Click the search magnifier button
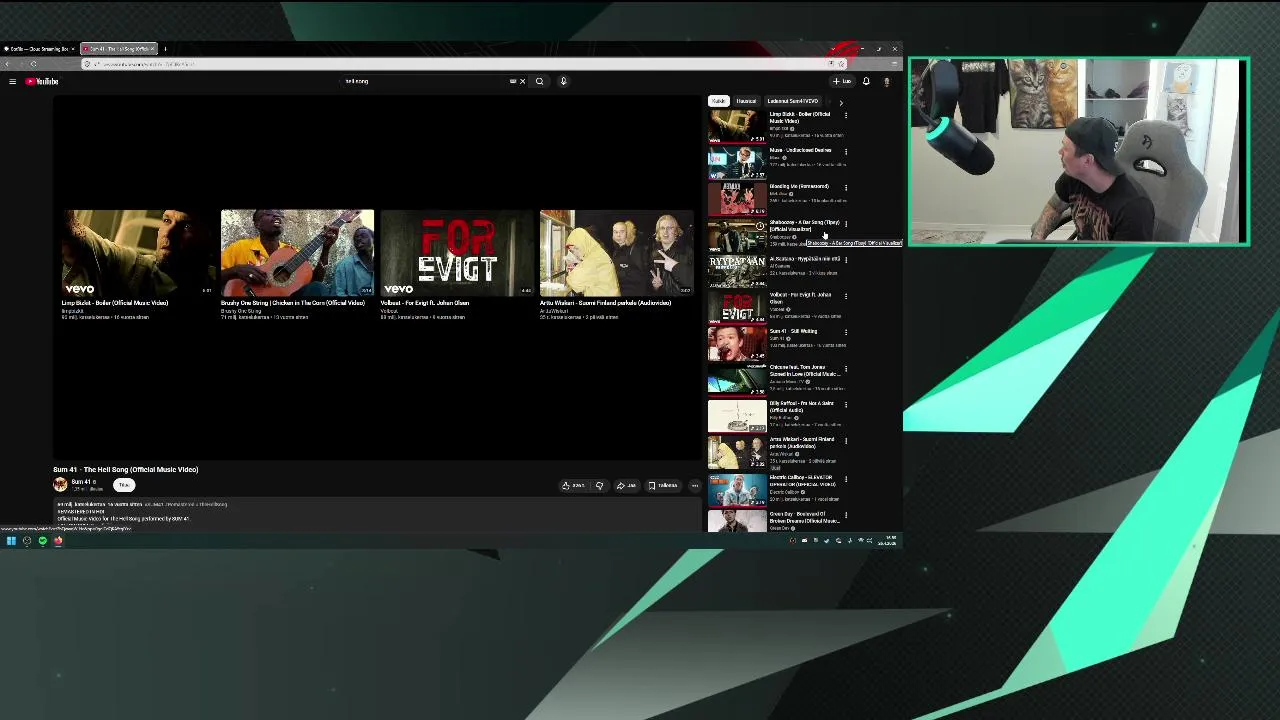 click(x=539, y=81)
